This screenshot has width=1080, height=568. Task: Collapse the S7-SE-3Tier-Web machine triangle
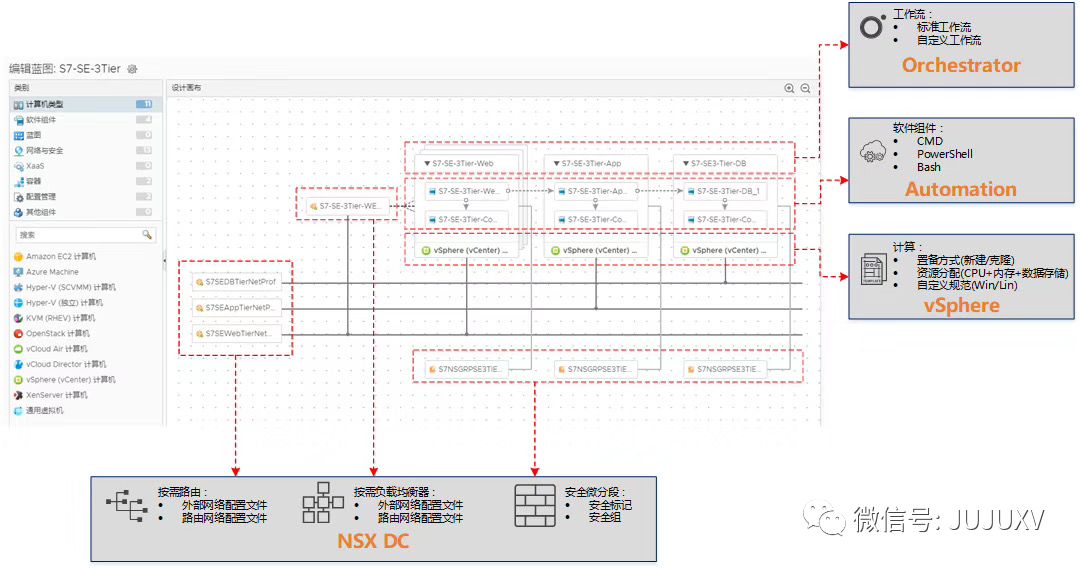427,164
